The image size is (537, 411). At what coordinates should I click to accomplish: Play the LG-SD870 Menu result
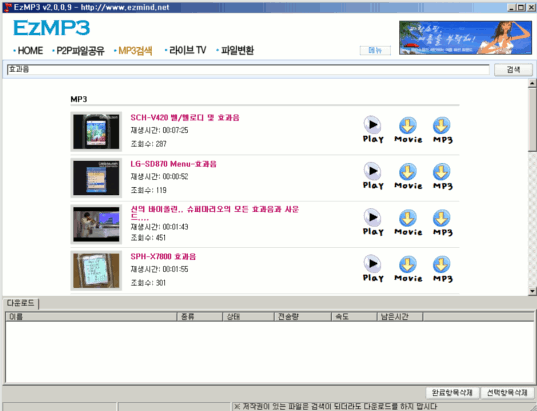pos(373,176)
